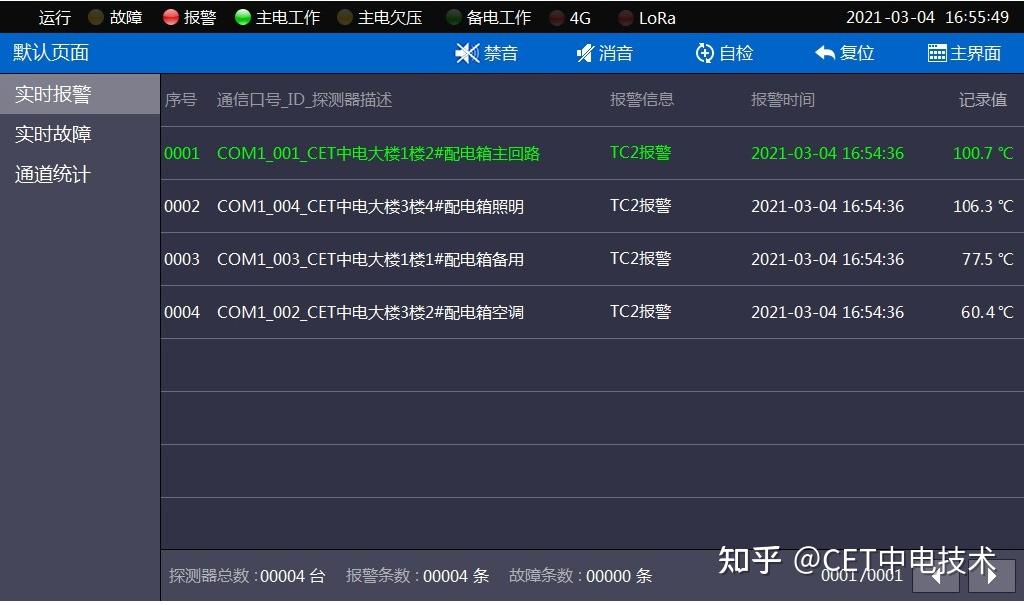Open 主界面 main screen grid icon
This screenshot has width=1024, height=605.
click(x=937, y=54)
